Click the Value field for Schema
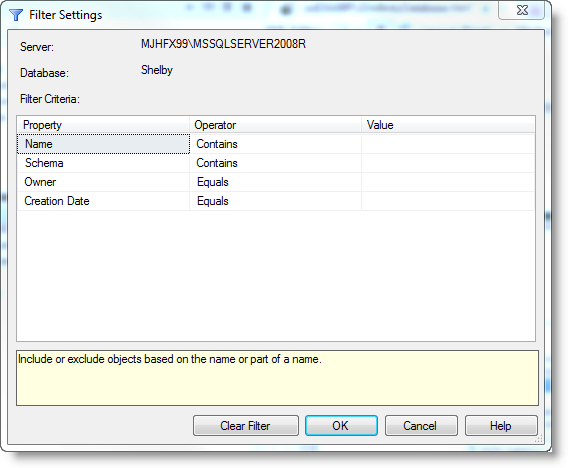568x468 pixels. [x=448, y=163]
